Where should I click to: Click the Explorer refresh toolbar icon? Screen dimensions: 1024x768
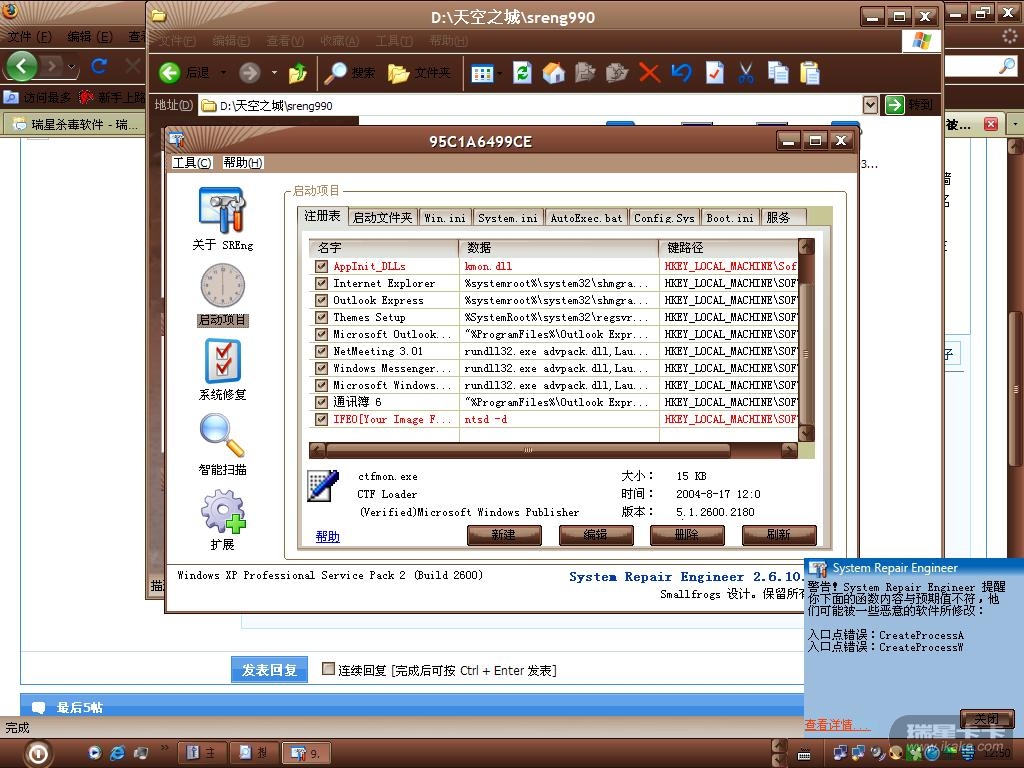coord(522,72)
